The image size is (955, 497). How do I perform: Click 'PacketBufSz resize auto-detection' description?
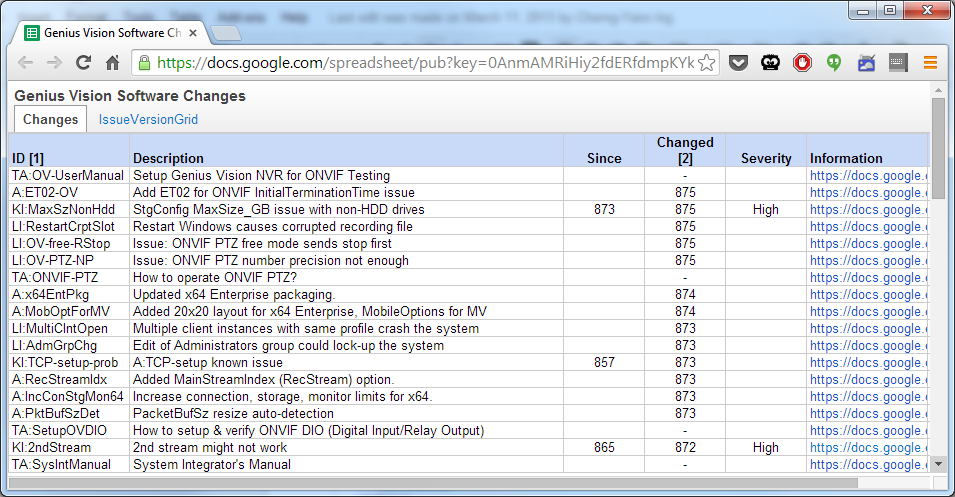pyautogui.click(x=233, y=414)
